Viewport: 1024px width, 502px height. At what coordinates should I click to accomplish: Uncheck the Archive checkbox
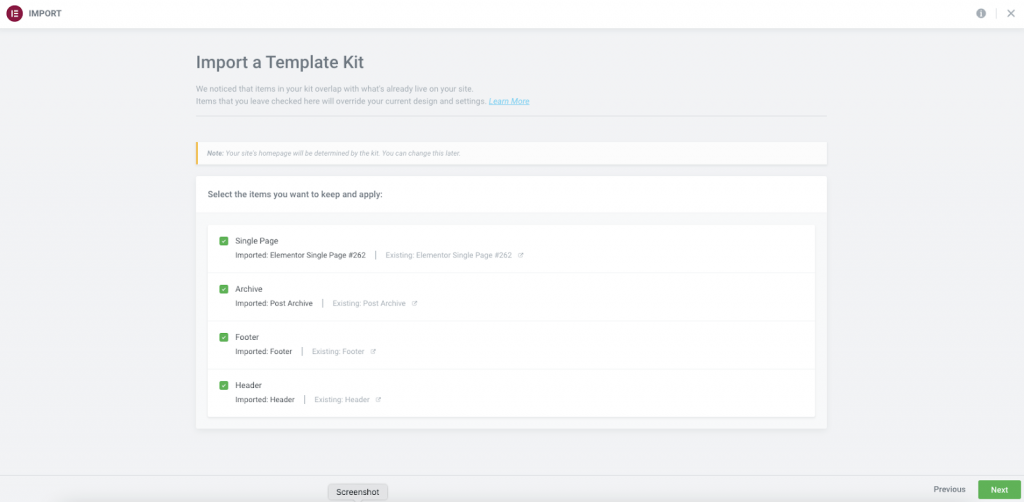tap(224, 289)
